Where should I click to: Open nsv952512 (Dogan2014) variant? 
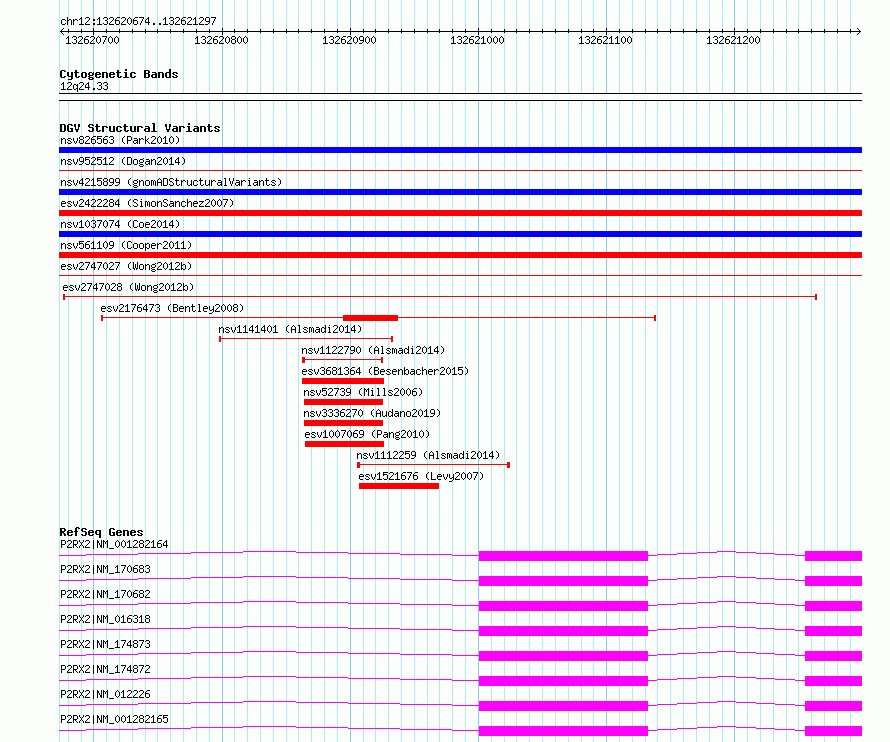pos(123,161)
